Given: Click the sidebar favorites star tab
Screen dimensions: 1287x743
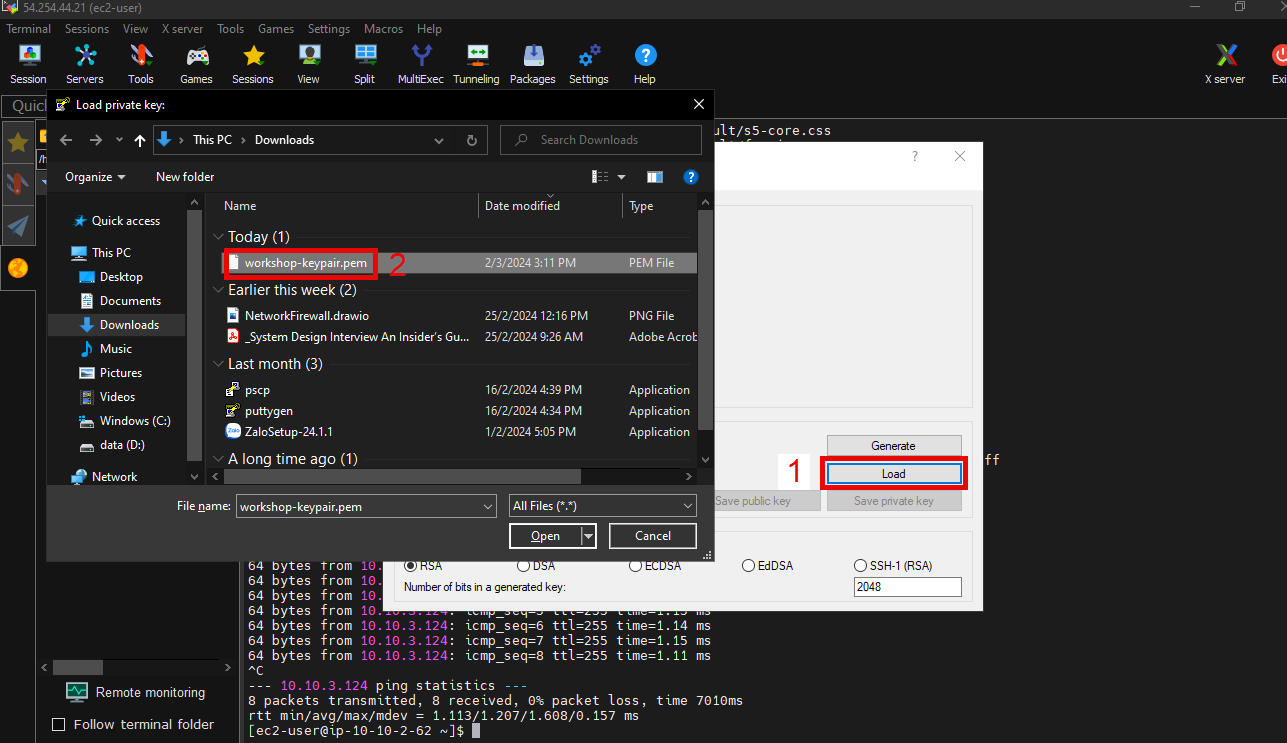Looking at the screenshot, I should (x=18, y=143).
